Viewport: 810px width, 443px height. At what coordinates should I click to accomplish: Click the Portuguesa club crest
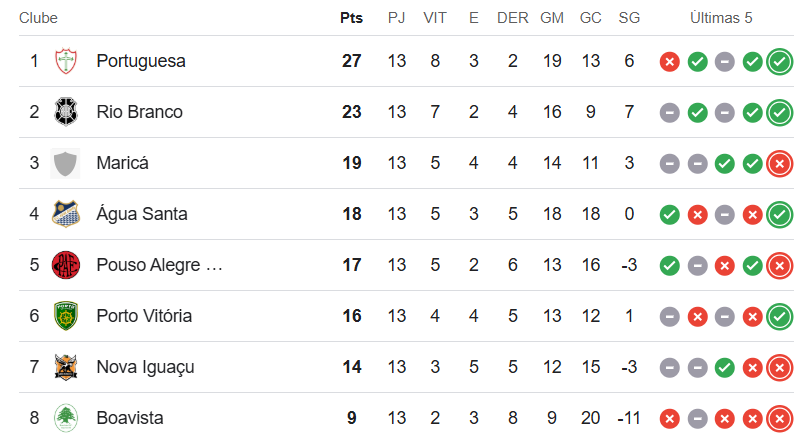pyautogui.click(x=66, y=61)
